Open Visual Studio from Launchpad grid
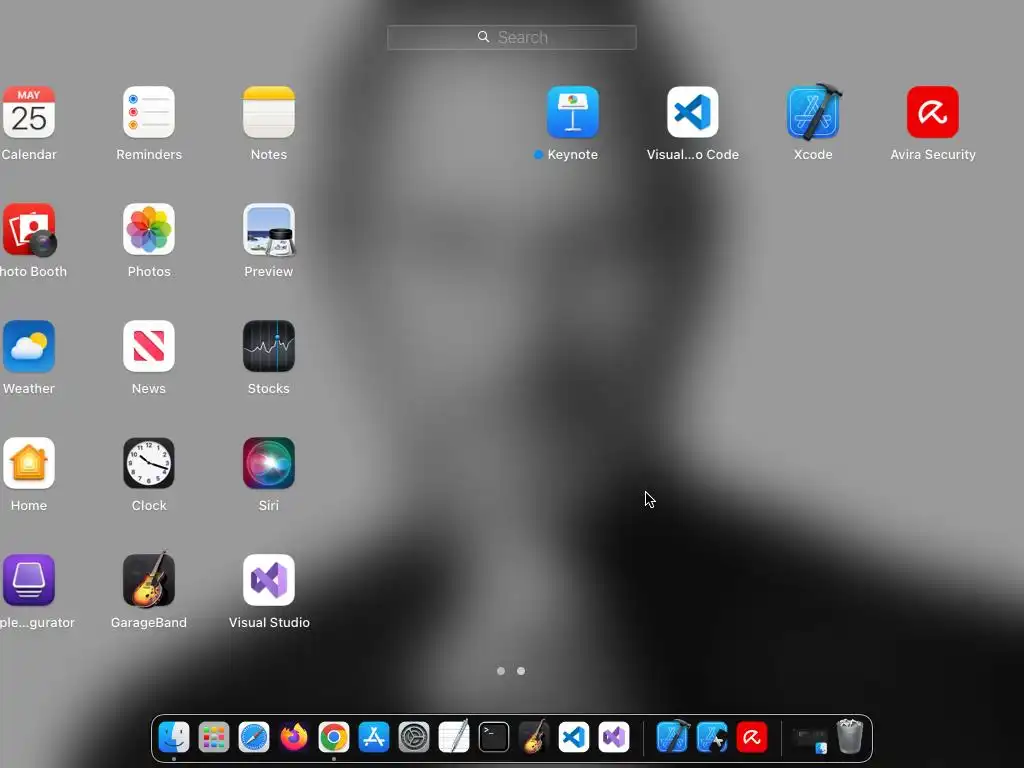Screen dimensions: 1024x768 pos(269,580)
